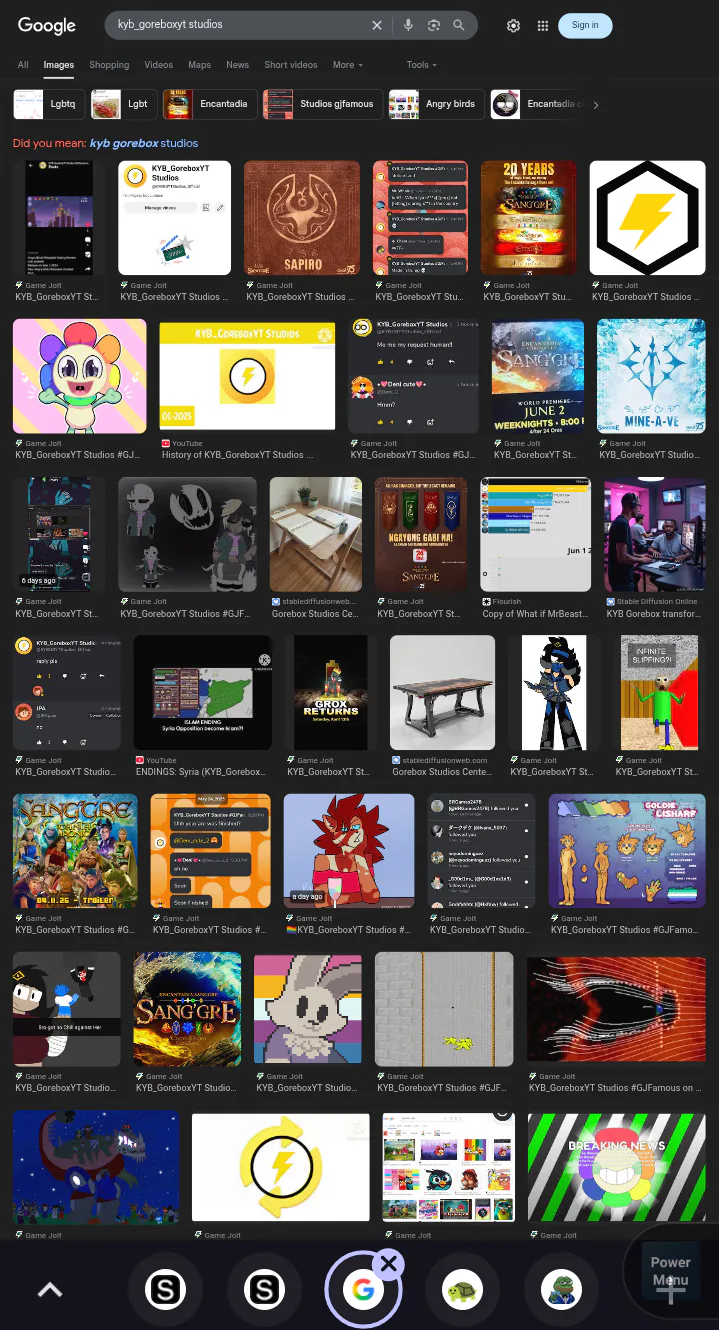
Task: Select the Google app icon in dock
Action: tap(363, 1290)
